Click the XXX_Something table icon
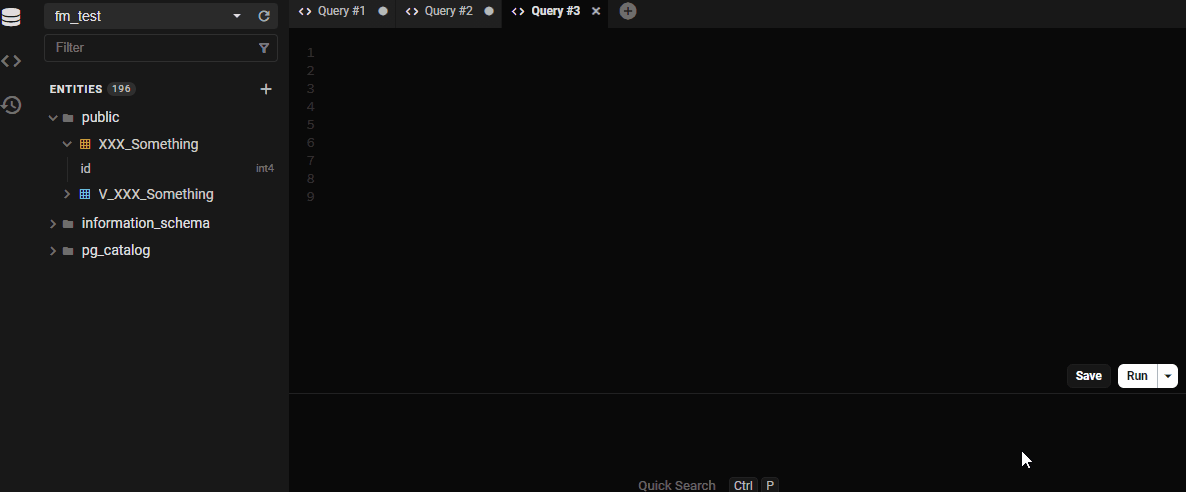Screen dimensions: 1186x492 pos(85,144)
